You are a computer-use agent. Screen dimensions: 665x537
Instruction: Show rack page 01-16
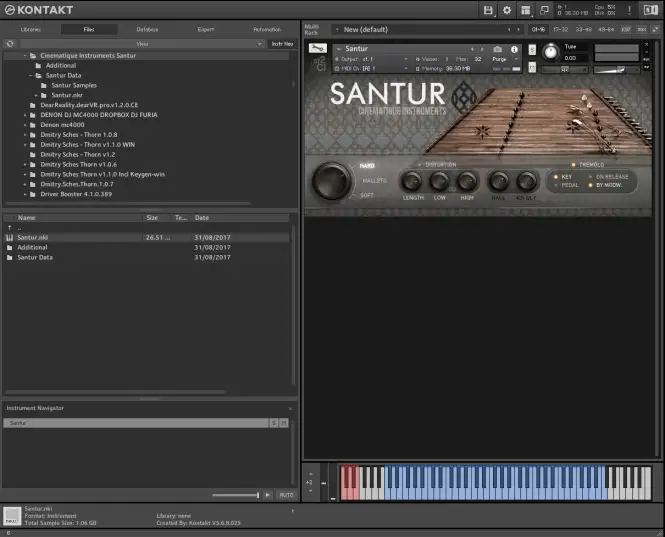[538, 29]
